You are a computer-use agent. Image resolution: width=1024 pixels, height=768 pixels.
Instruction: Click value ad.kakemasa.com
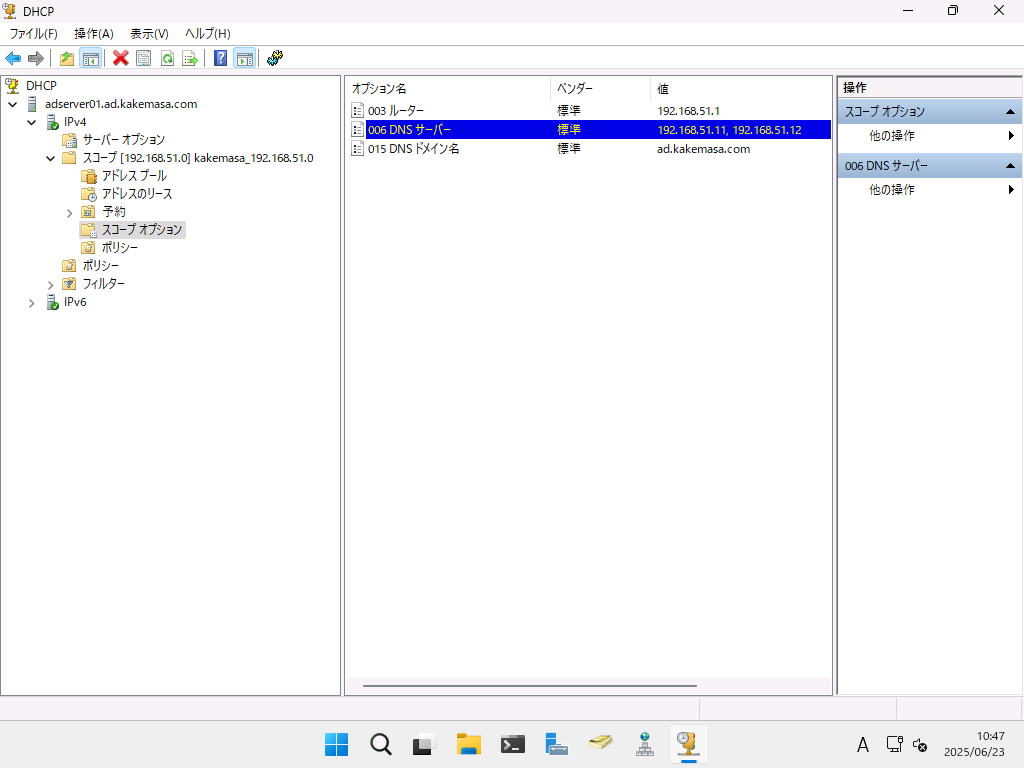pyautogui.click(x=703, y=149)
